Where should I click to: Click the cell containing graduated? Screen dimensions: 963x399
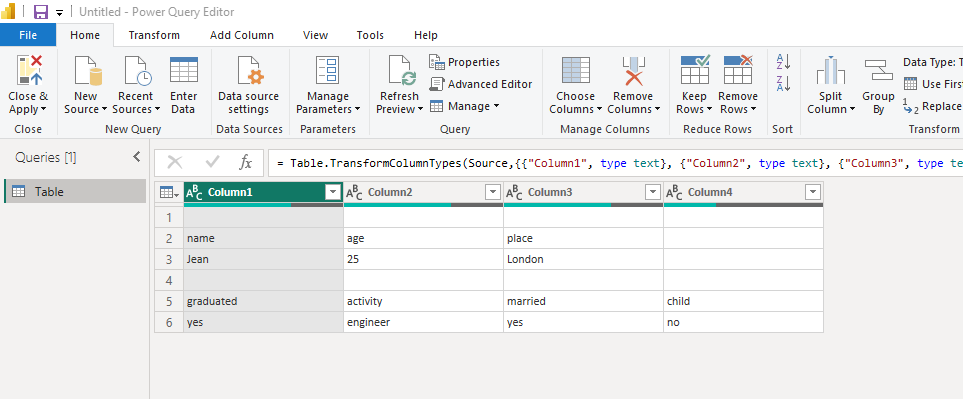[x=263, y=301]
